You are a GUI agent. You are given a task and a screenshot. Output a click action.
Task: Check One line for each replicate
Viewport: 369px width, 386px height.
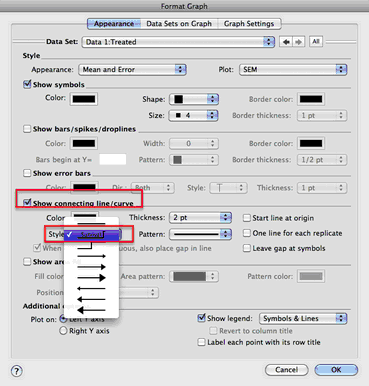pyautogui.click(x=247, y=233)
